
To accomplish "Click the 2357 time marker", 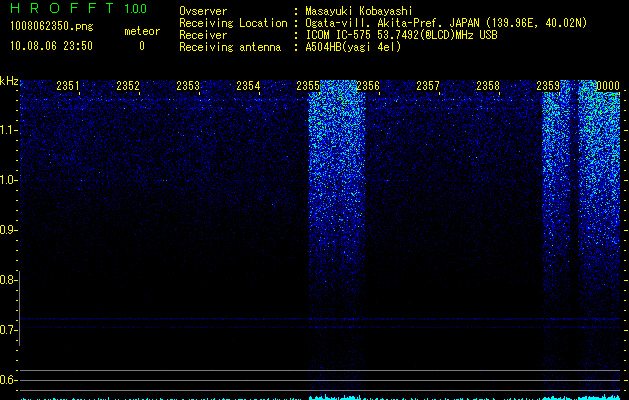I will (x=428, y=85).
